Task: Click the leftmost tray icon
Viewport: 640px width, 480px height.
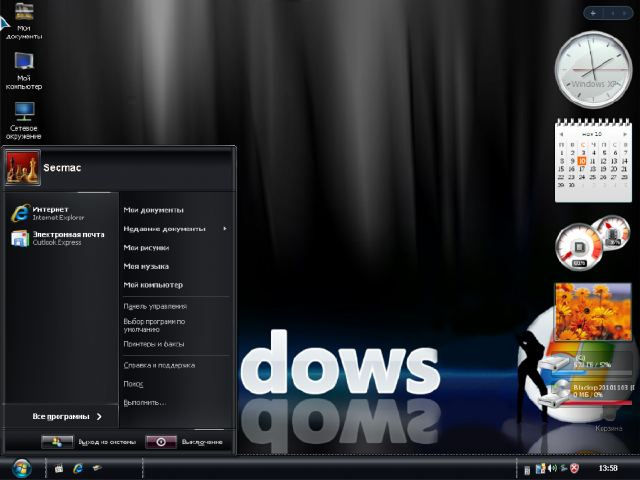Action: click(x=527, y=470)
